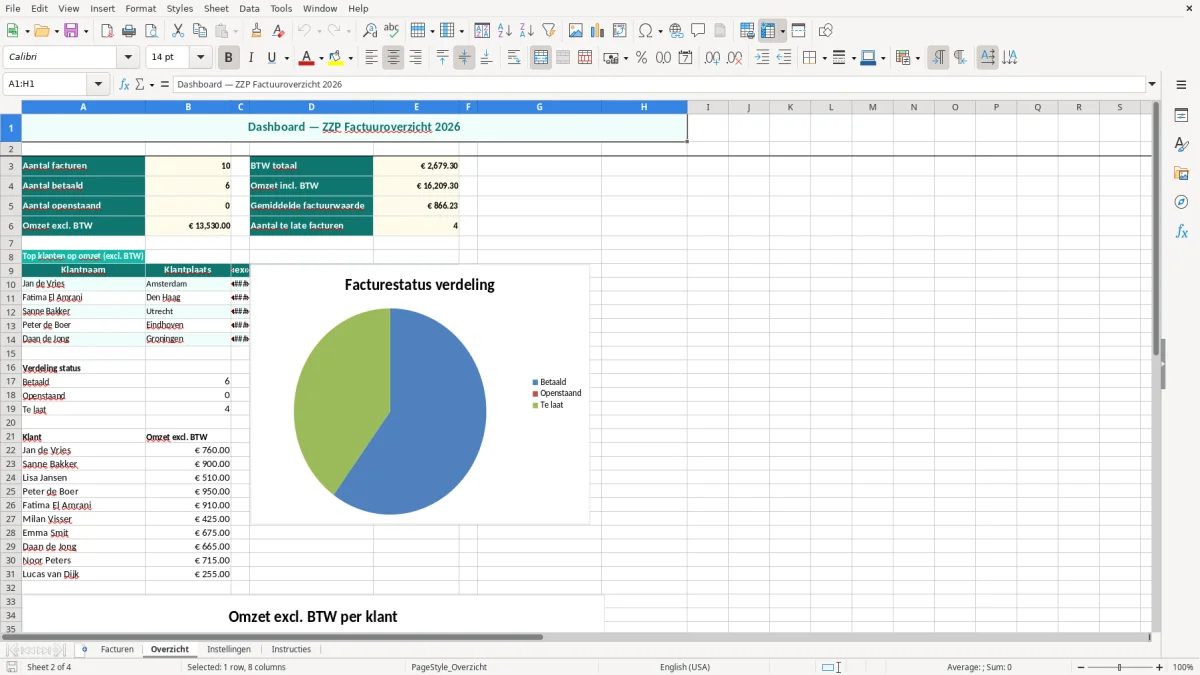Sort descending

click(x=526, y=31)
